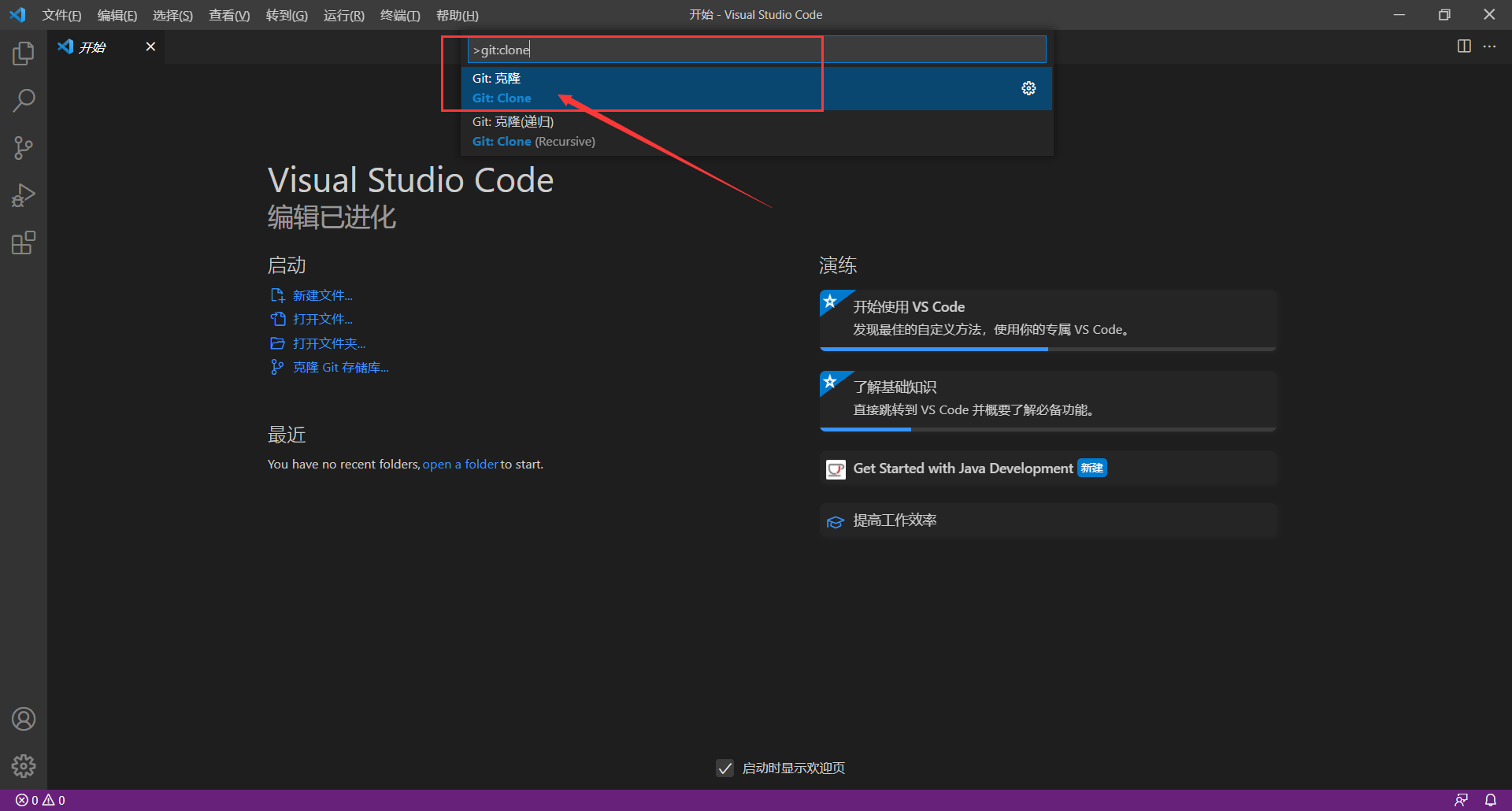Open More Actions ellipsis in editor toolbar

click(x=1489, y=46)
